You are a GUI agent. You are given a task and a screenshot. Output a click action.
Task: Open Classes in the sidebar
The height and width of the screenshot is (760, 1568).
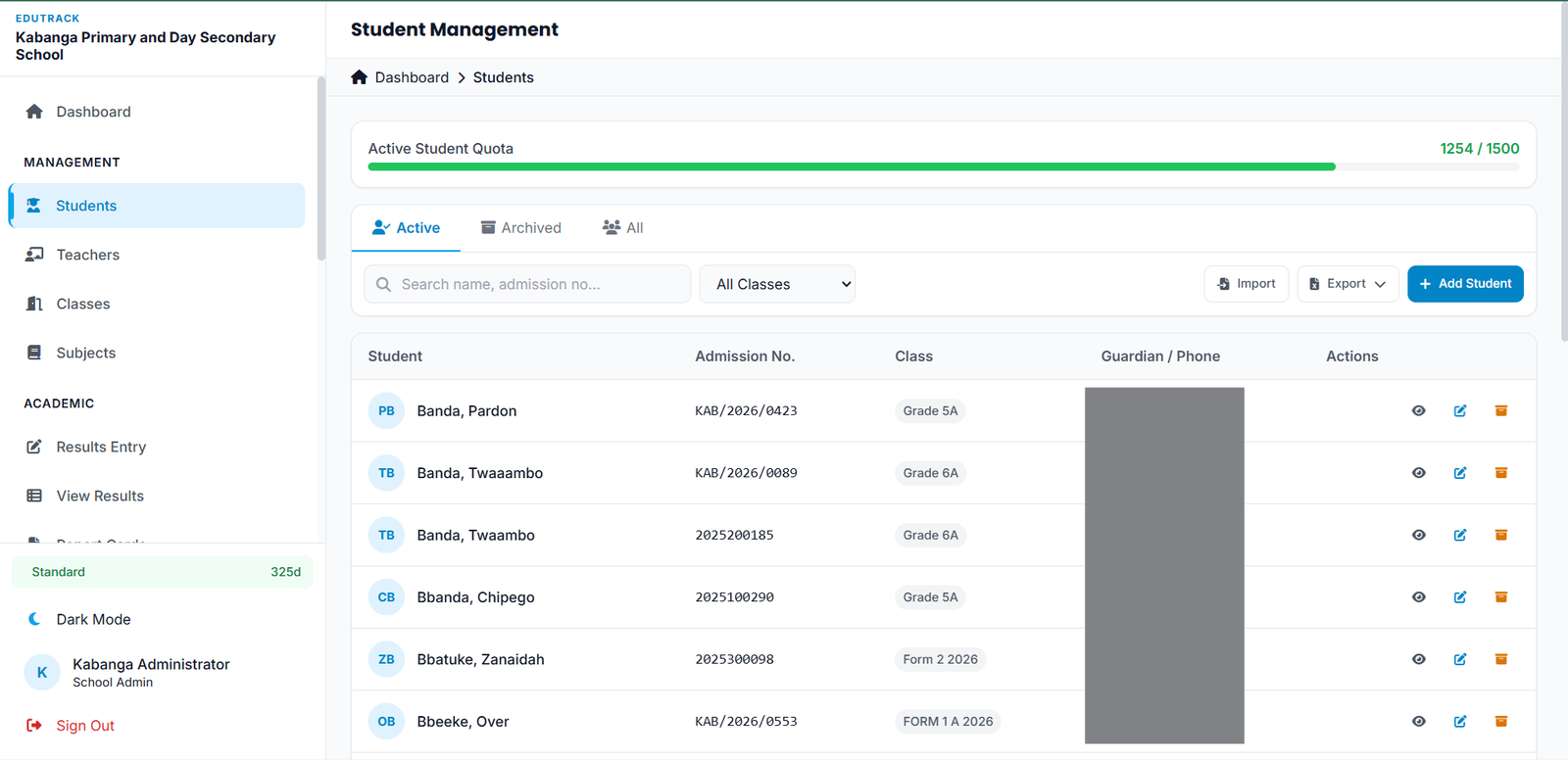[157, 304]
